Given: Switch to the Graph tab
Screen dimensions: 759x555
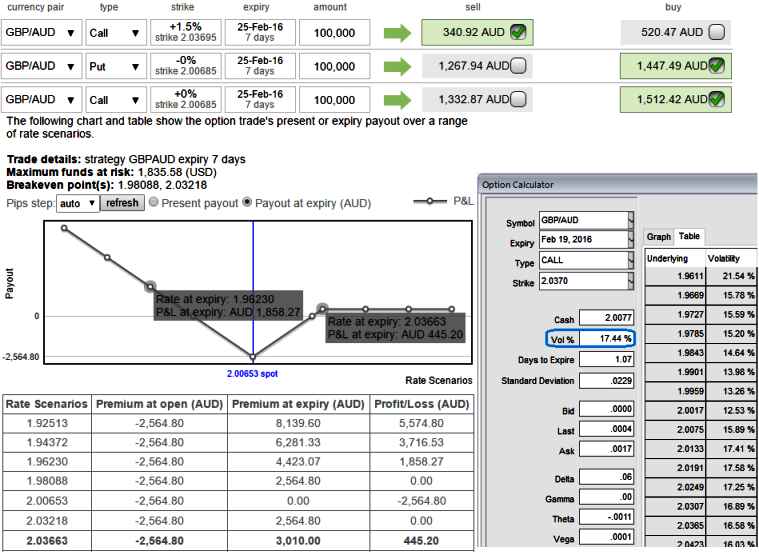Looking at the screenshot, I should [658, 237].
